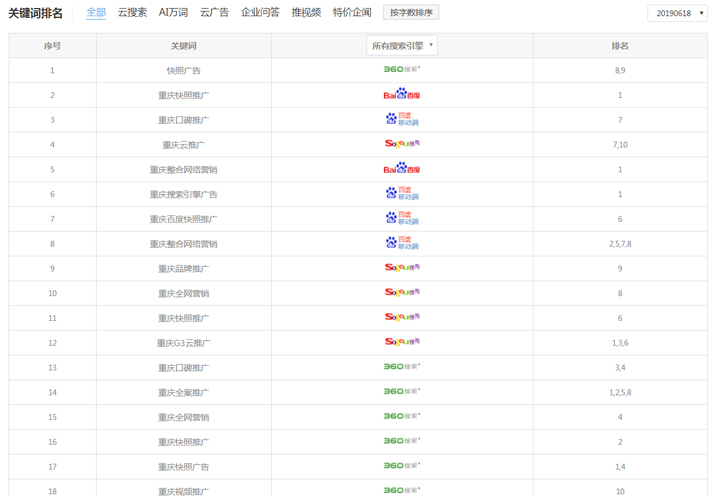Image resolution: width=720 pixels, height=496 pixels.
Task: Click the 360 search logo in row 14
Action: [402, 391]
